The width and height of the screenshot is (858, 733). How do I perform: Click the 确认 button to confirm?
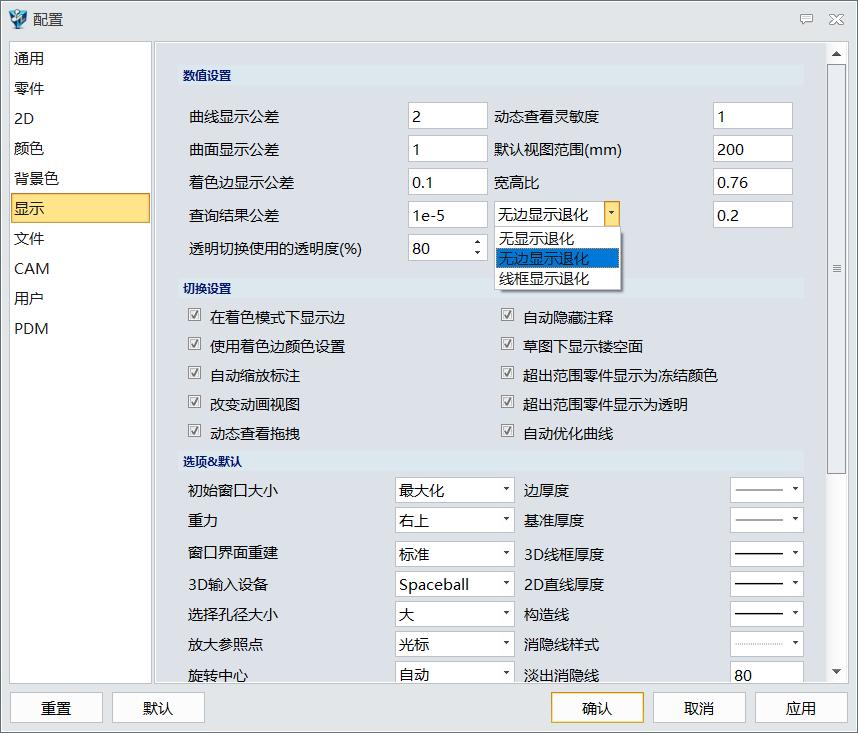(x=597, y=707)
